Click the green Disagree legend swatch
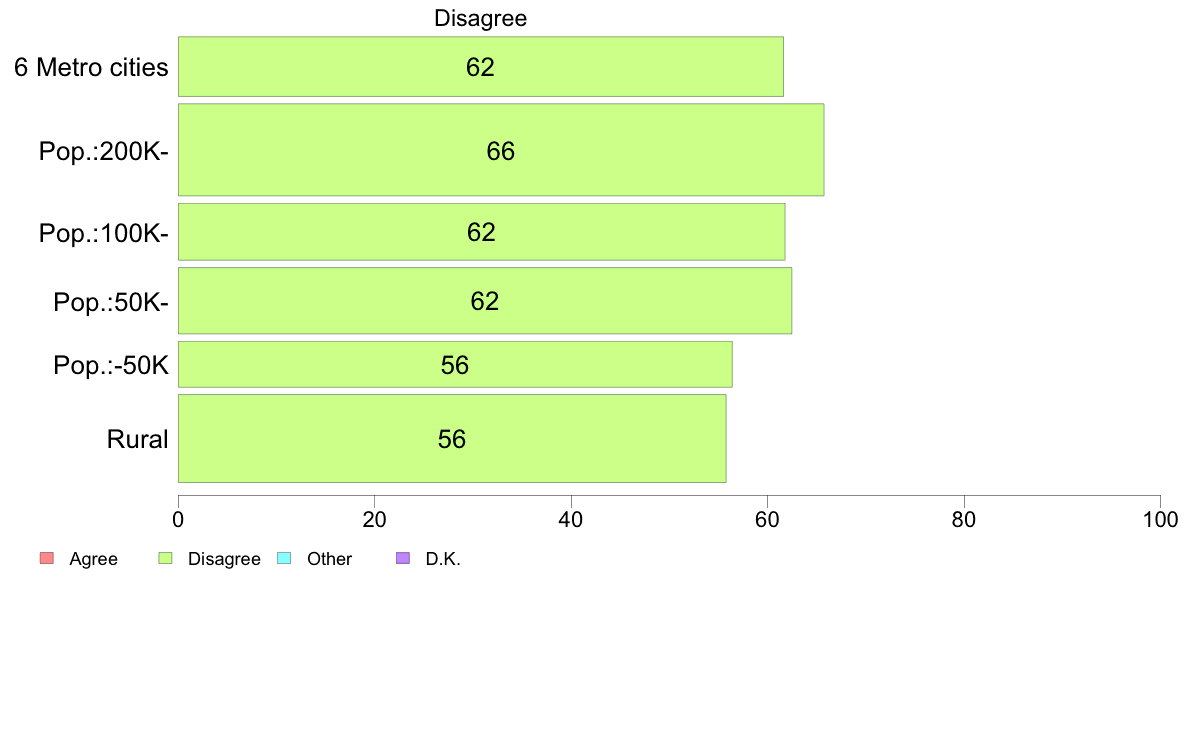The height and width of the screenshot is (736, 1188). tap(165, 559)
